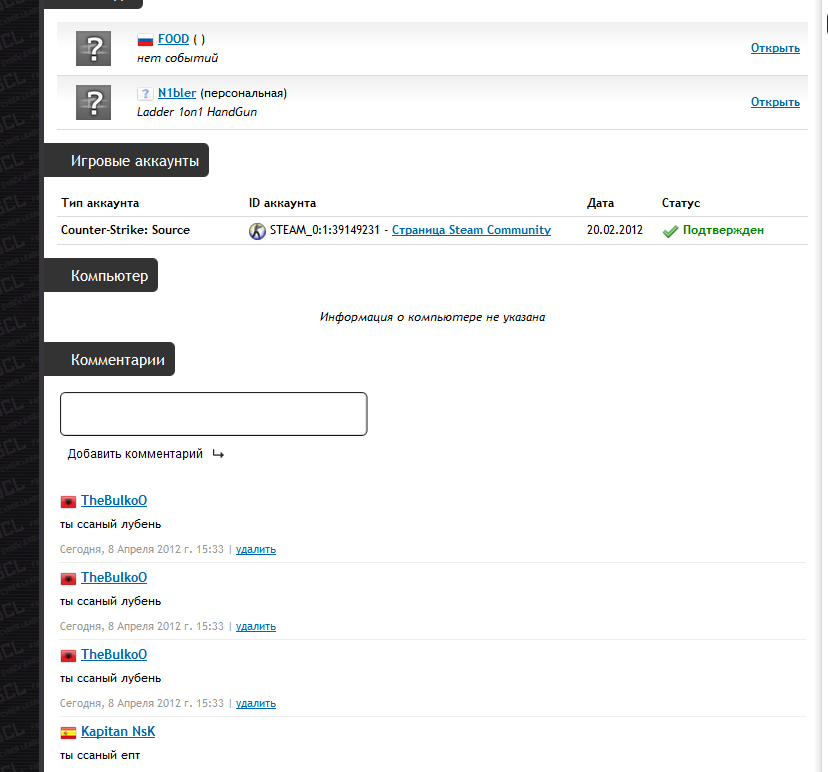Select the Игровые аккаунты section header

point(134,160)
